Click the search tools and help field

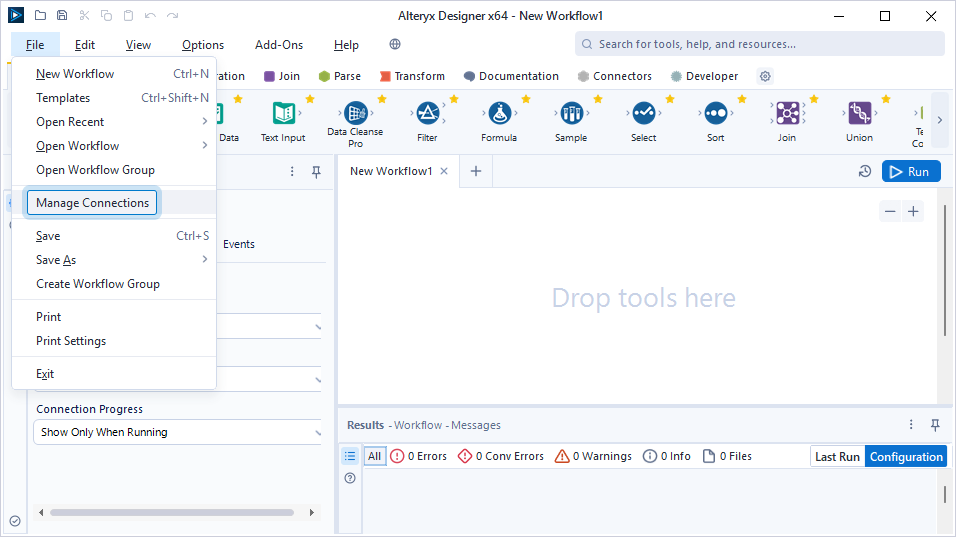[760, 44]
